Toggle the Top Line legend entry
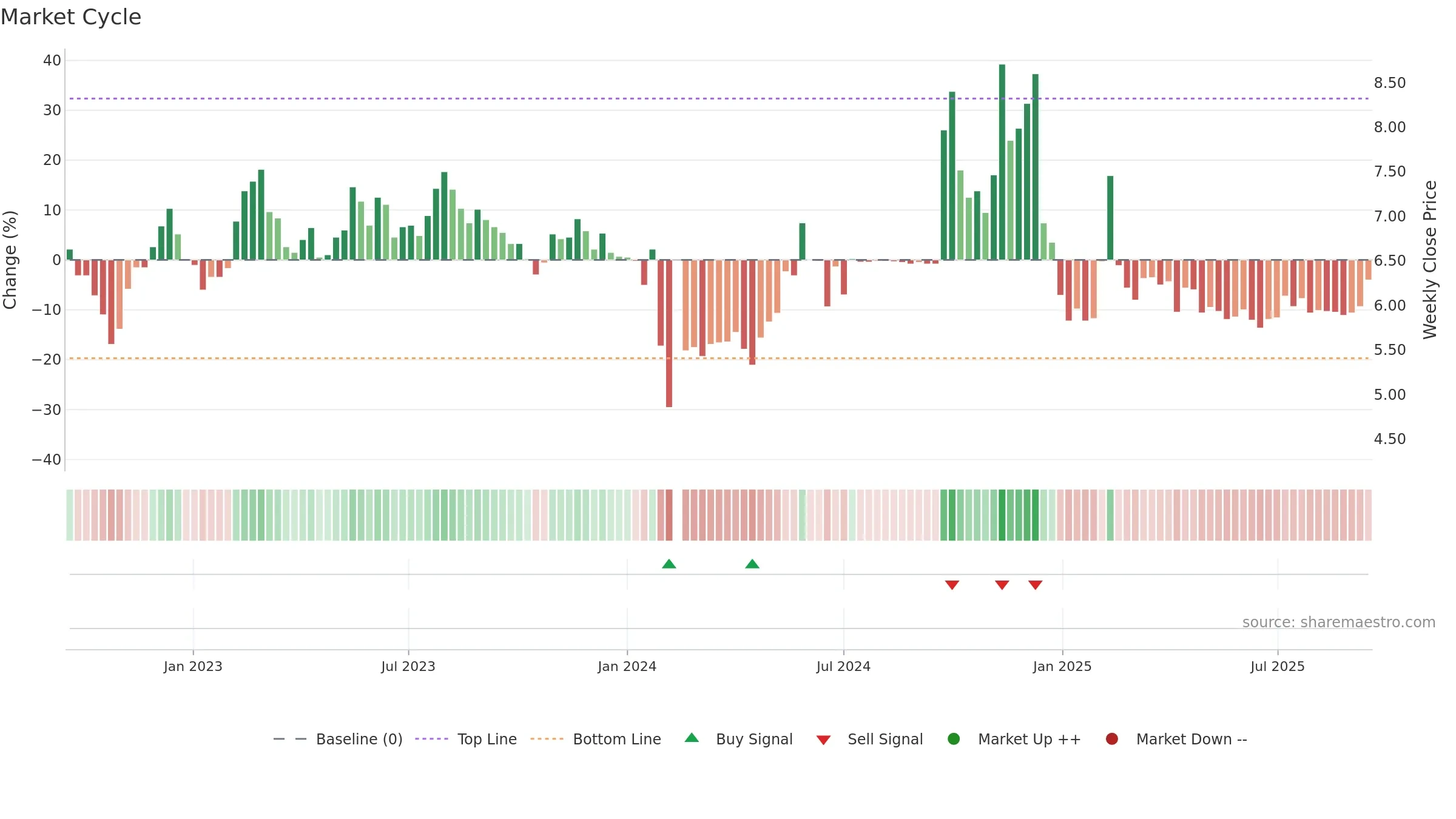The image size is (1456, 819). [466, 739]
